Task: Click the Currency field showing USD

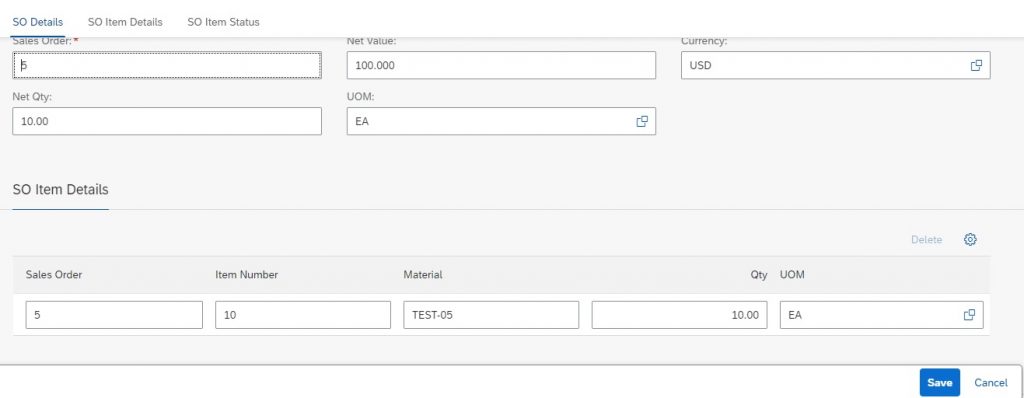Action: click(x=835, y=65)
